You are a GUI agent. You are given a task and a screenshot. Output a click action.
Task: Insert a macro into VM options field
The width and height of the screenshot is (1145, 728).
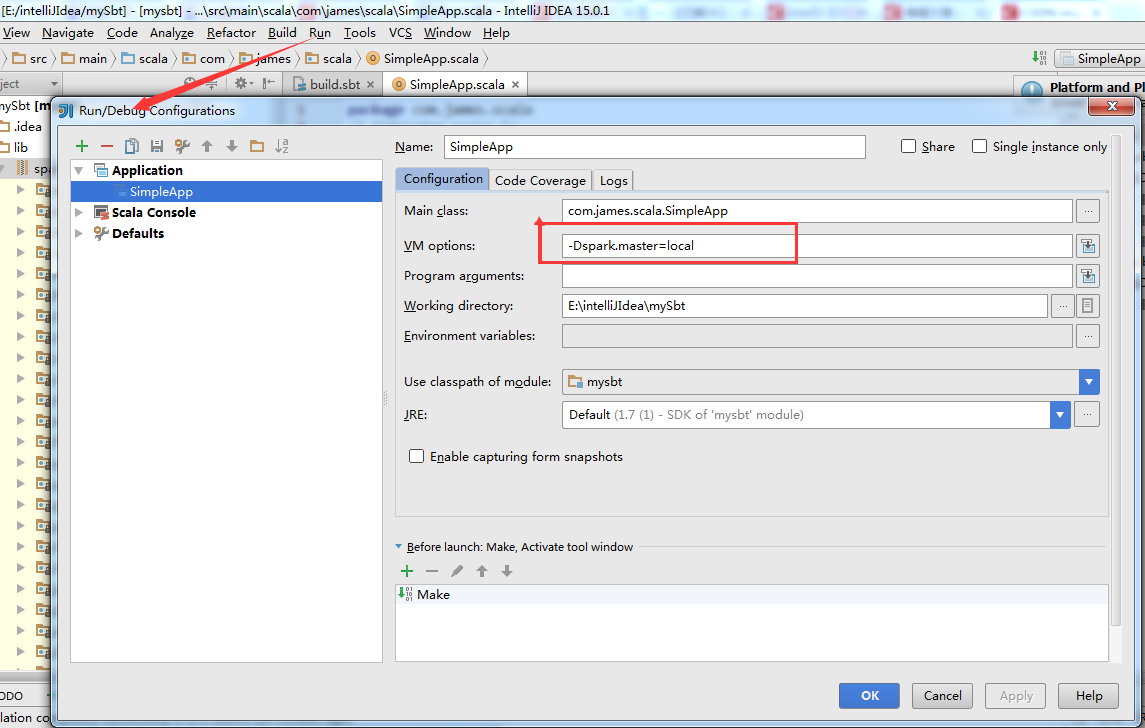pyautogui.click(x=1088, y=246)
